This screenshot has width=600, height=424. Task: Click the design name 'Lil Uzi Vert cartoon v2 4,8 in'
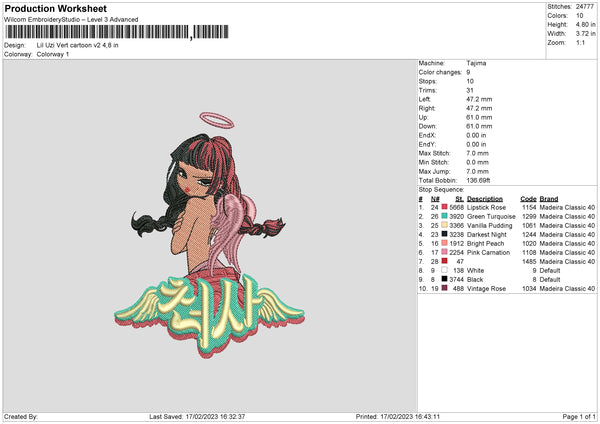click(x=77, y=45)
